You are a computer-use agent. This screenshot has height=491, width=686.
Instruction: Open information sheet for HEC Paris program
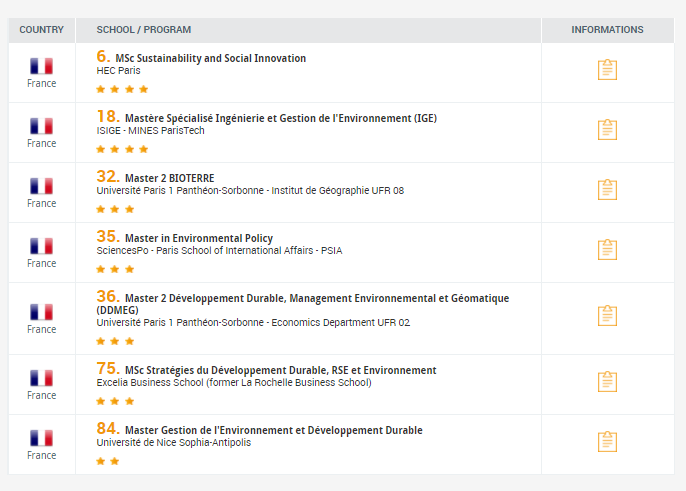click(x=607, y=70)
